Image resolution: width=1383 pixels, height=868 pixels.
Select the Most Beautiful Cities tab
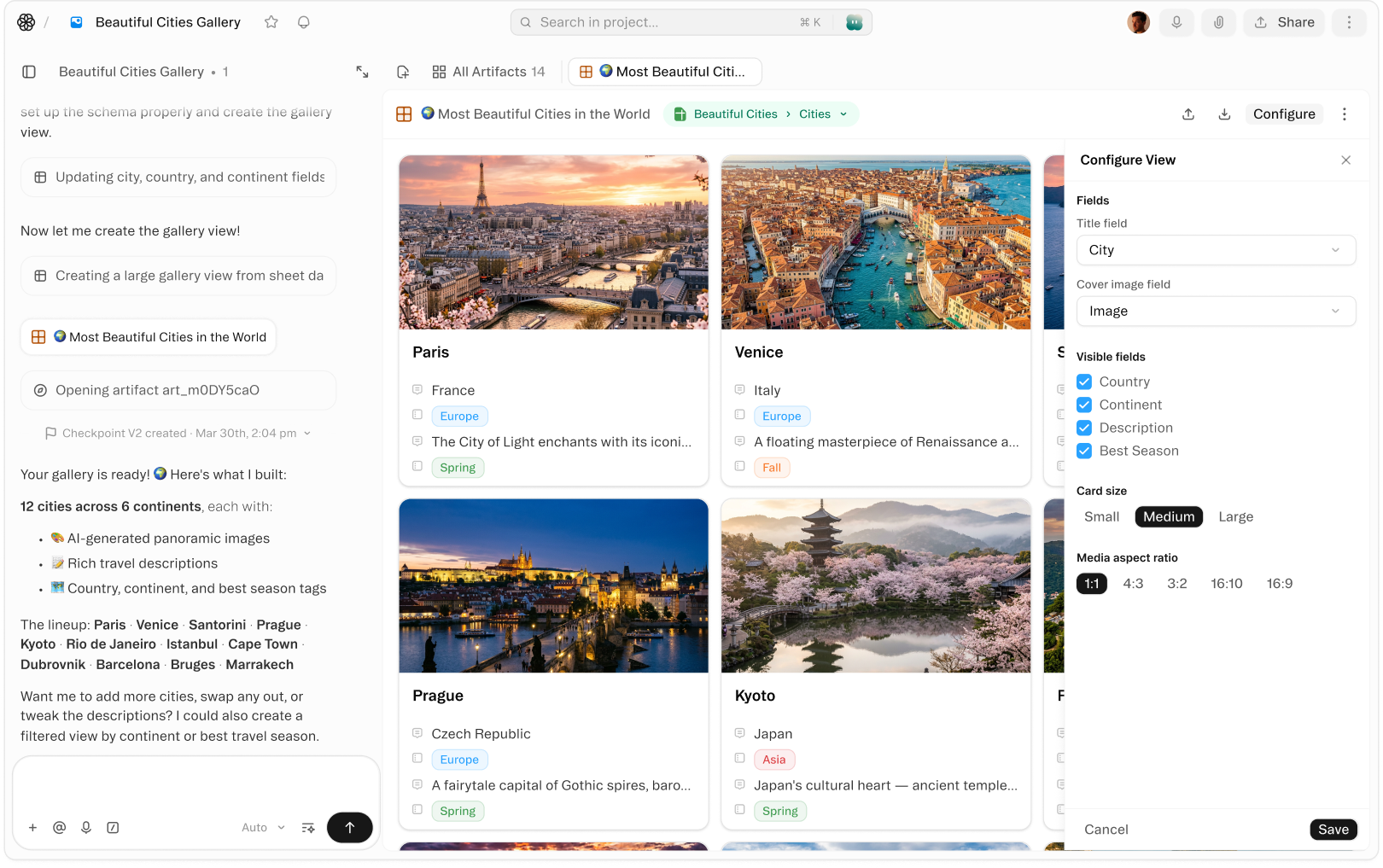coord(665,72)
